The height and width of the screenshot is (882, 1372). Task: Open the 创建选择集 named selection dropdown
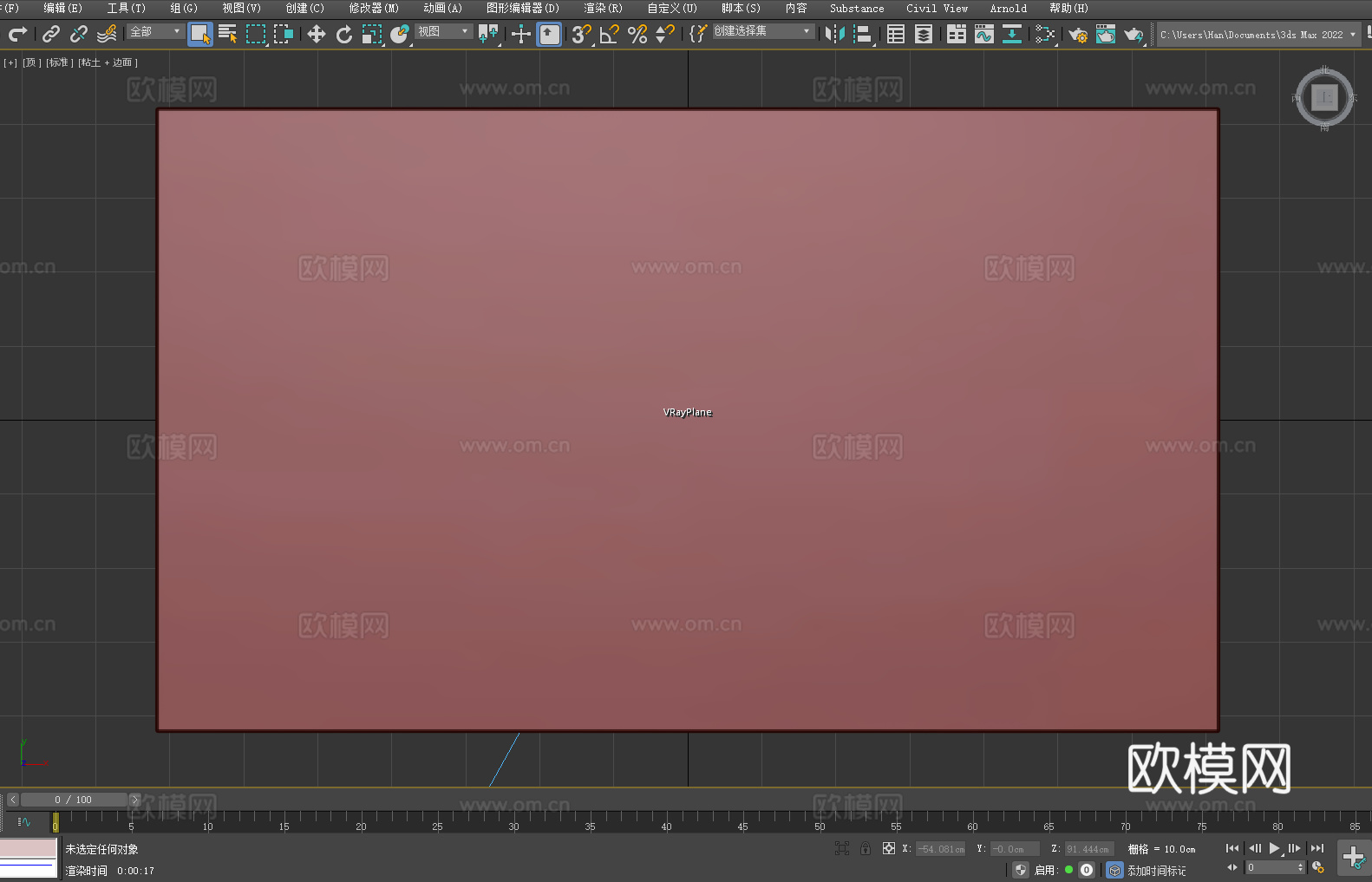coord(762,31)
